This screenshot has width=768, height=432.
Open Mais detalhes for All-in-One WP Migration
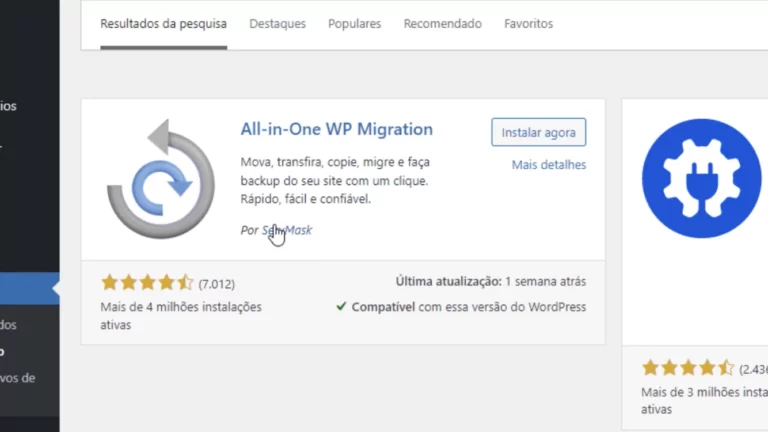[549, 165]
